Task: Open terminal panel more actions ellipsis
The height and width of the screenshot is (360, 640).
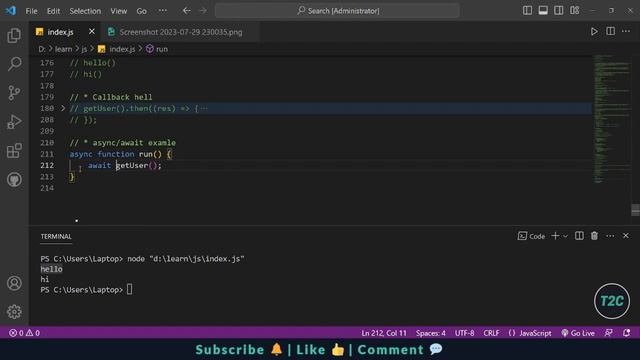Action: tap(610, 236)
